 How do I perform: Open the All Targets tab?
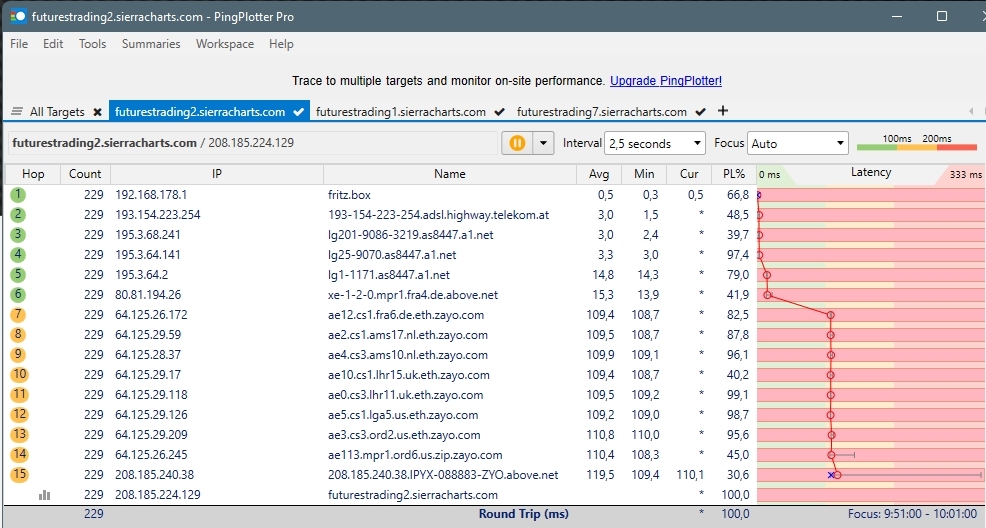[x=56, y=112]
